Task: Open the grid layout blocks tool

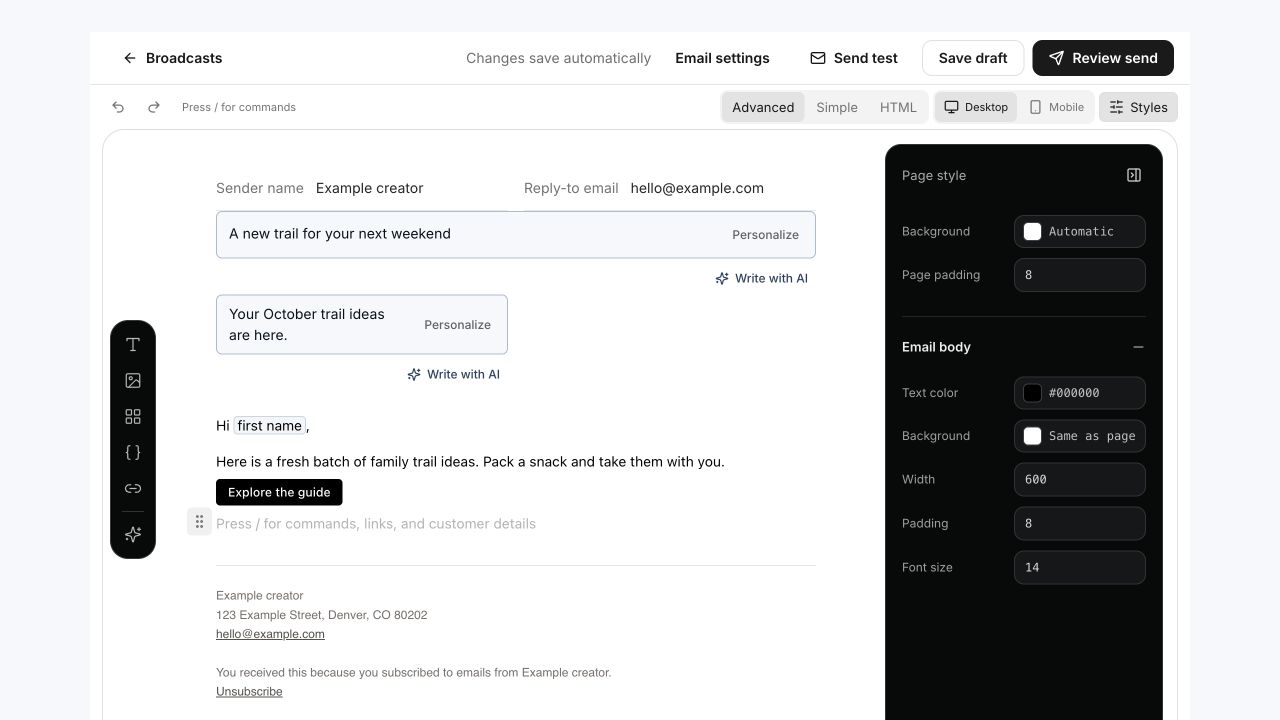Action: pos(133,417)
